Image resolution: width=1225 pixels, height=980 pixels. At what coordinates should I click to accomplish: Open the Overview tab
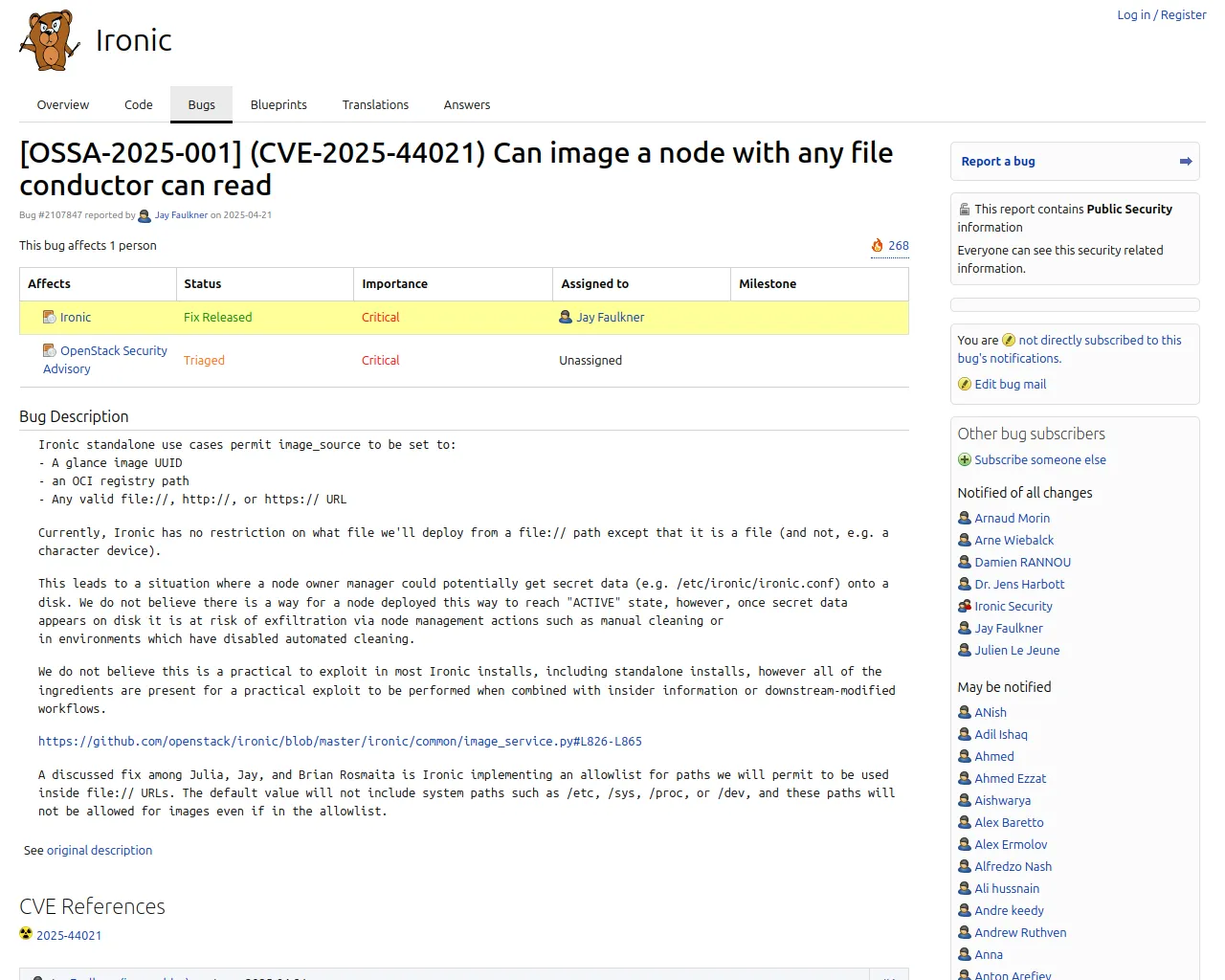(x=63, y=105)
